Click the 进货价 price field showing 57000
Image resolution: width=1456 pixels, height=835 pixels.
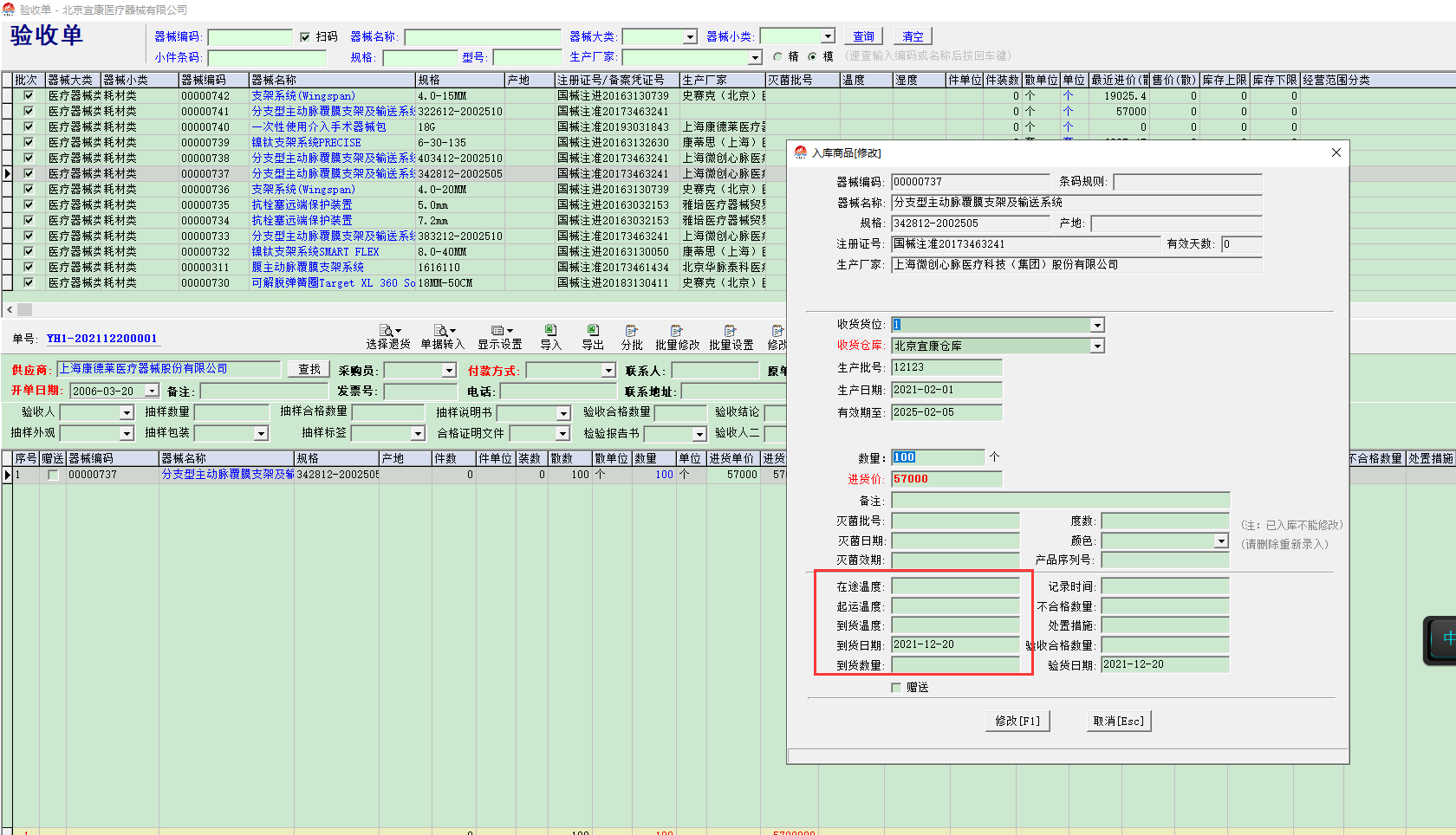[946, 479]
